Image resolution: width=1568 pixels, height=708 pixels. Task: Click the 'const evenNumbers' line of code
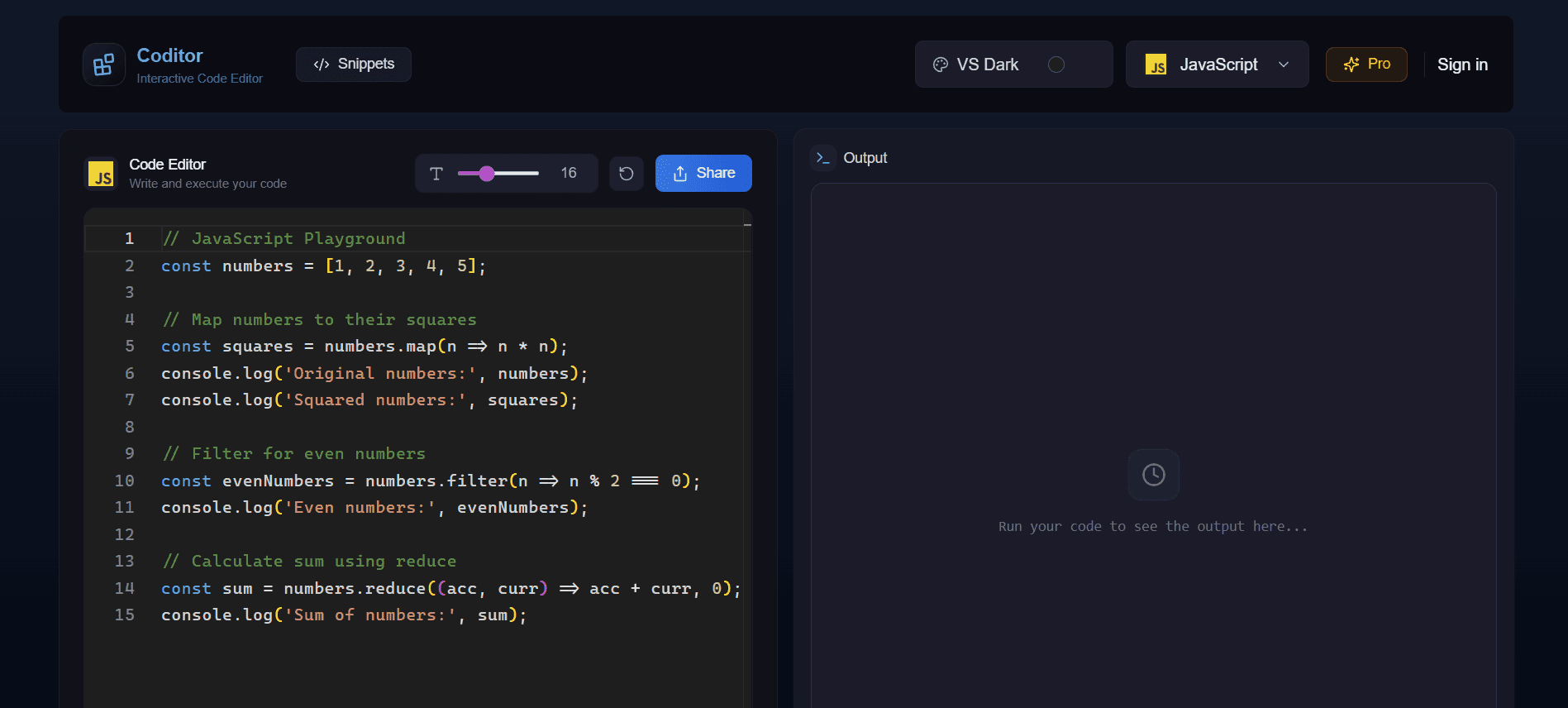click(431, 481)
